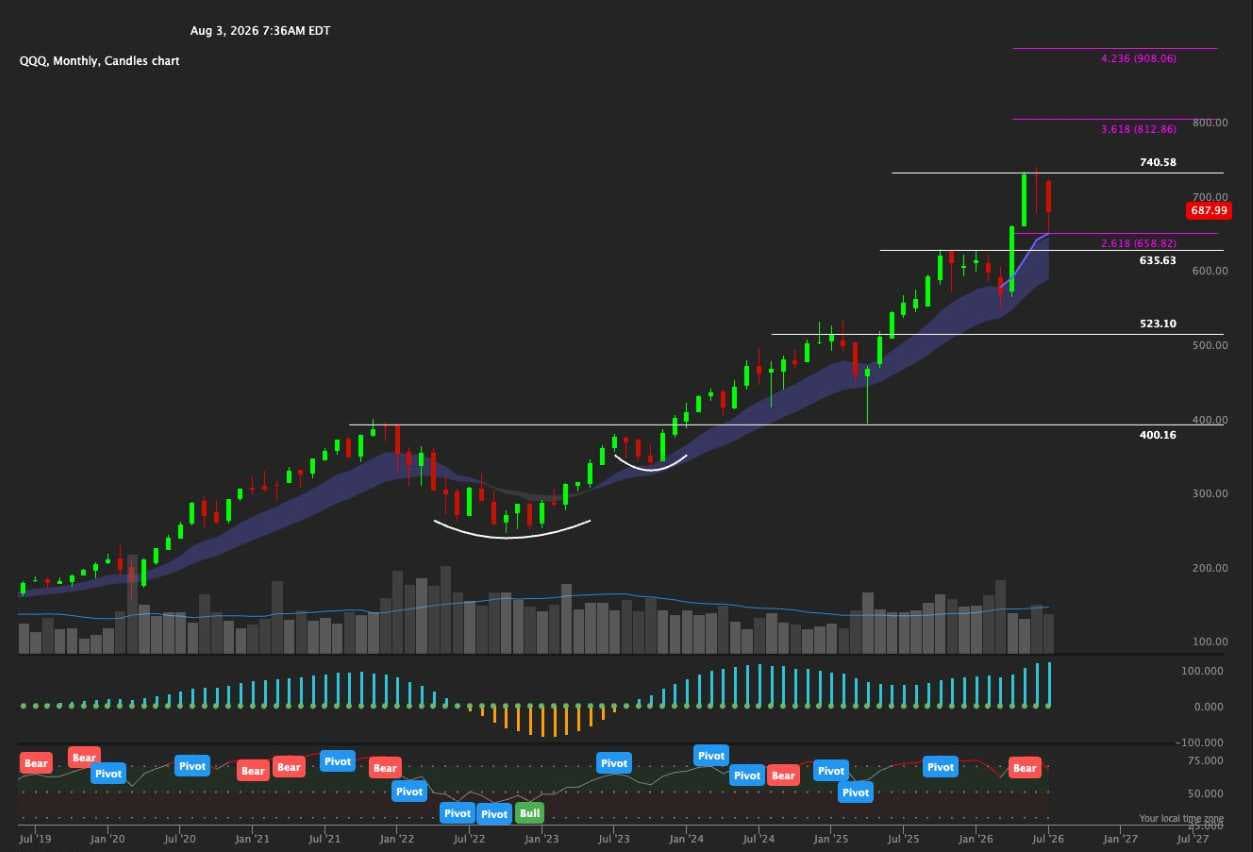Click the Jul '27 time axis label

1193,841
